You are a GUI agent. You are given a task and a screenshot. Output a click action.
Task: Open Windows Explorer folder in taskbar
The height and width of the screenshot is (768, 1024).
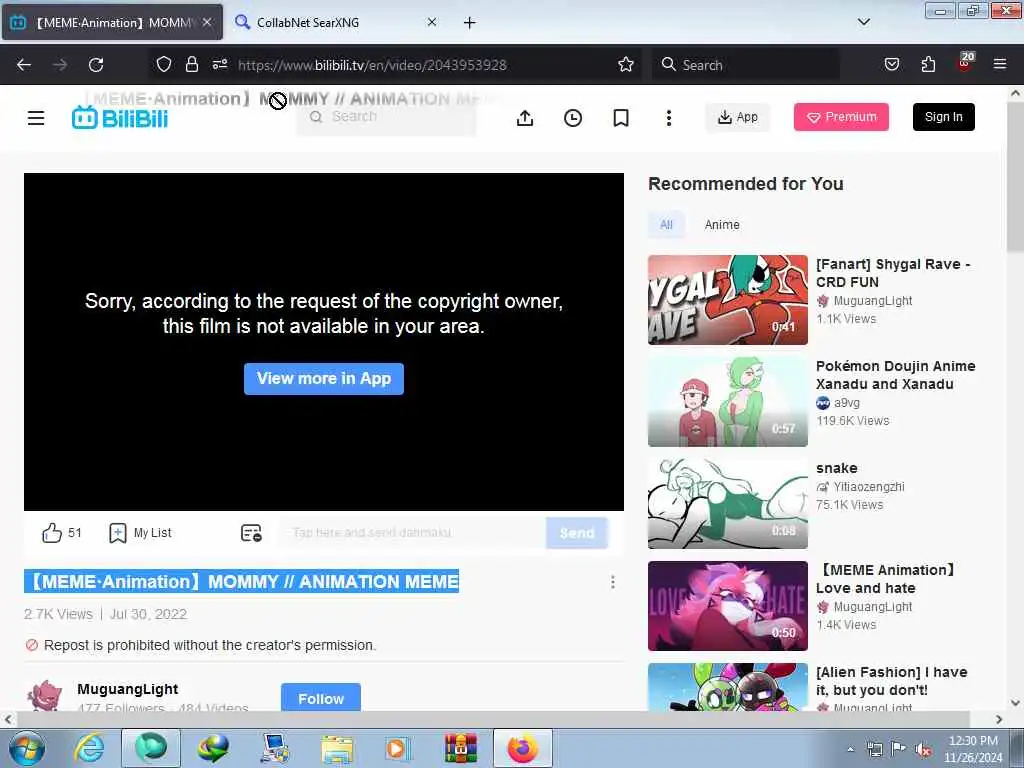pyautogui.click(x=337, y=748)
